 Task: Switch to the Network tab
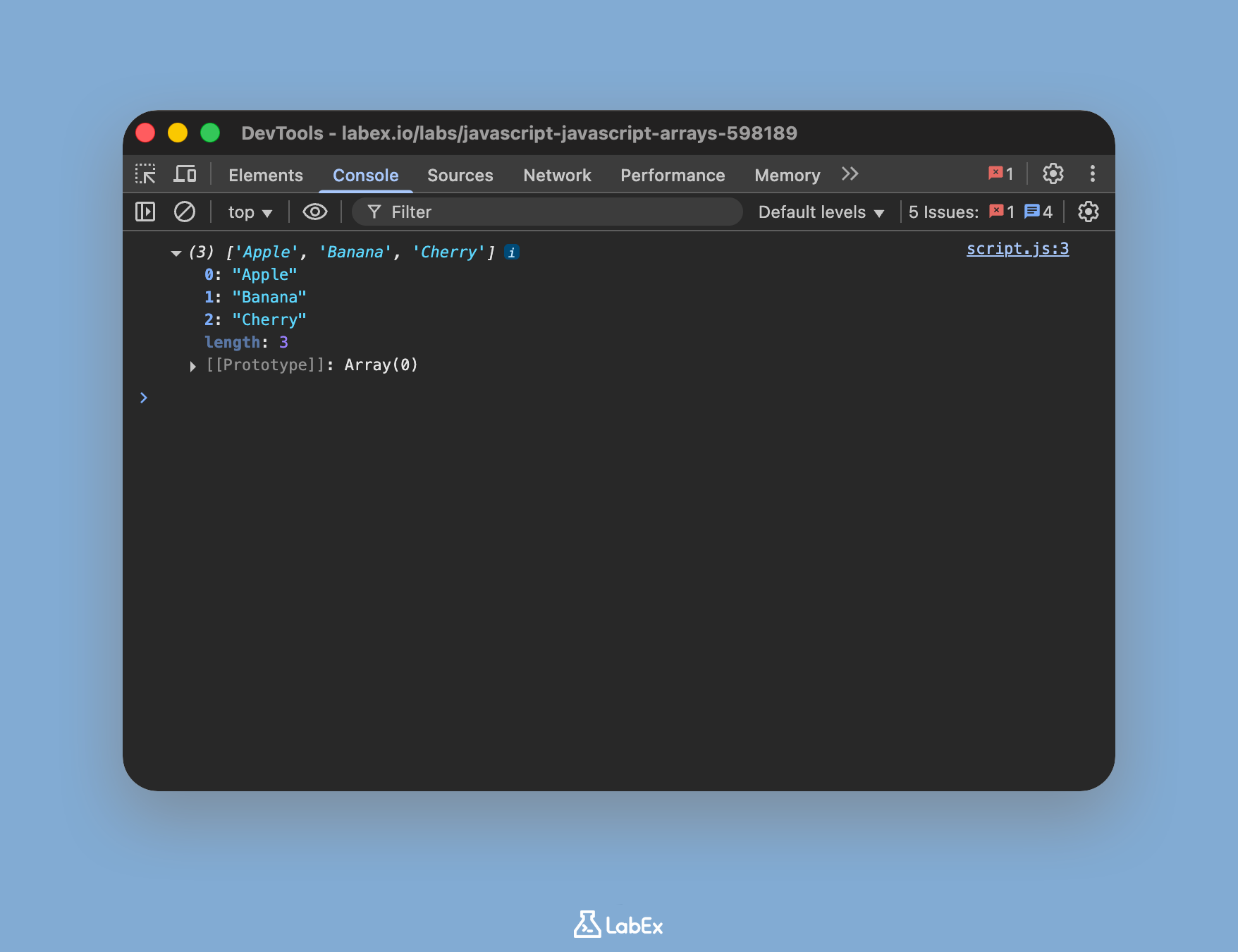point(556,175)
